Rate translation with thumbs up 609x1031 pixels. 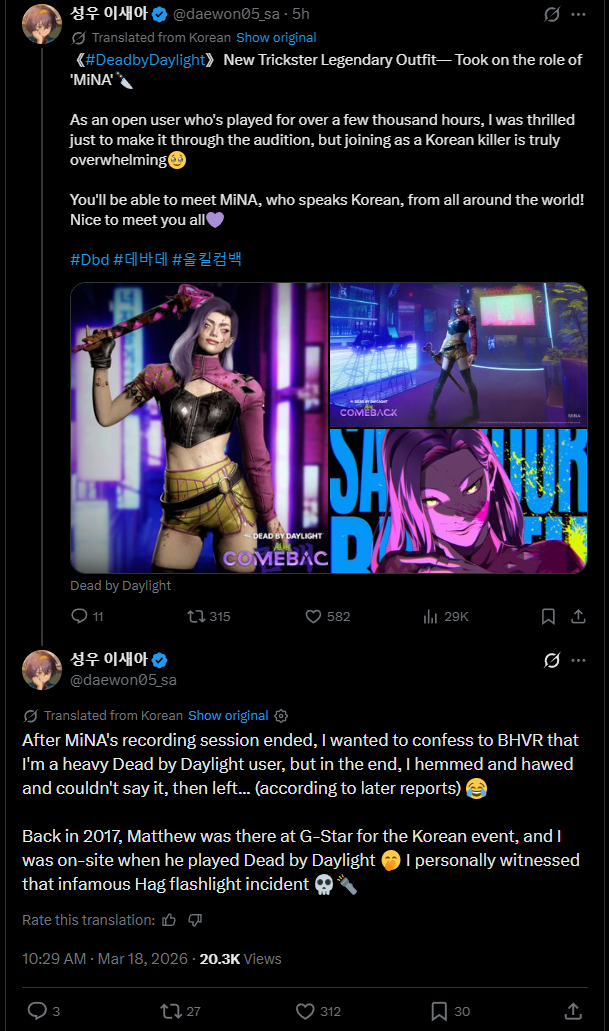[x=169, y=920]
